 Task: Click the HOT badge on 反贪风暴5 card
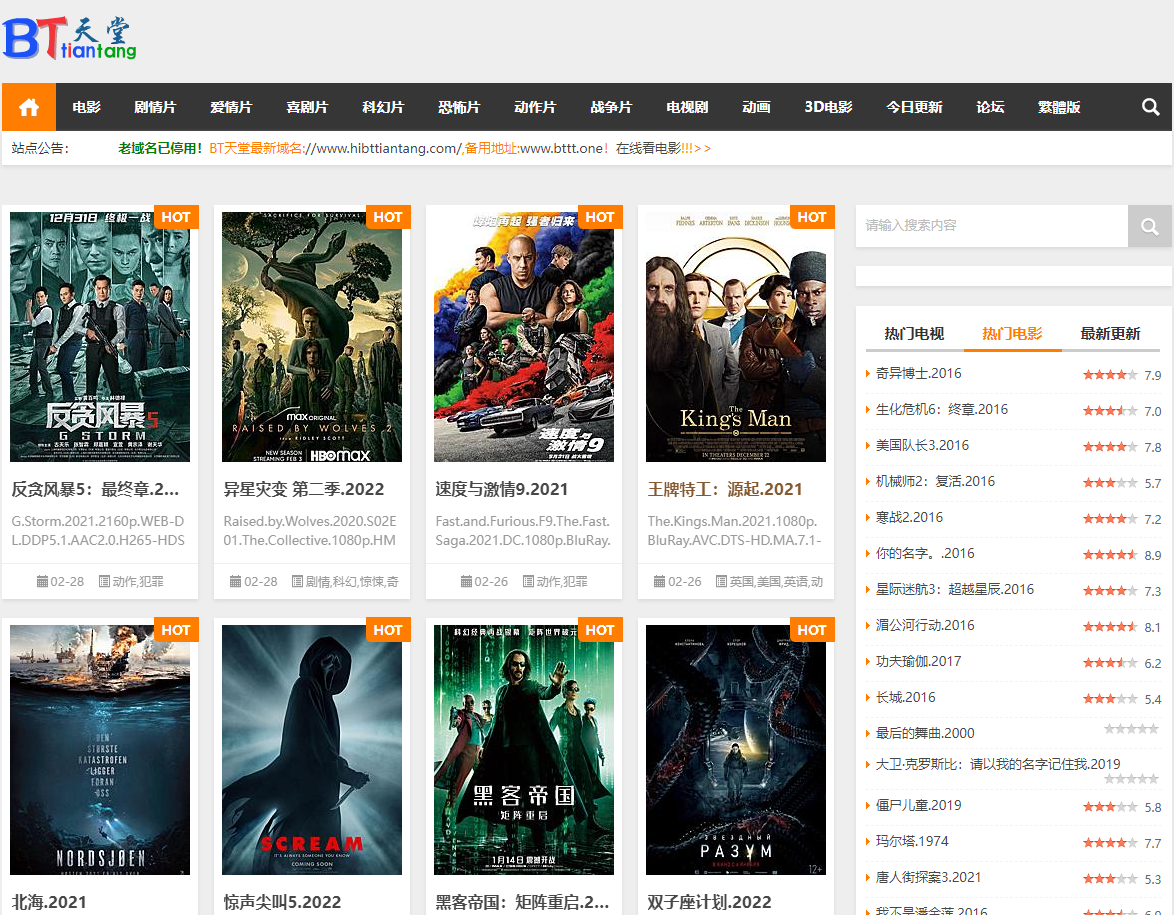point(176,217)
